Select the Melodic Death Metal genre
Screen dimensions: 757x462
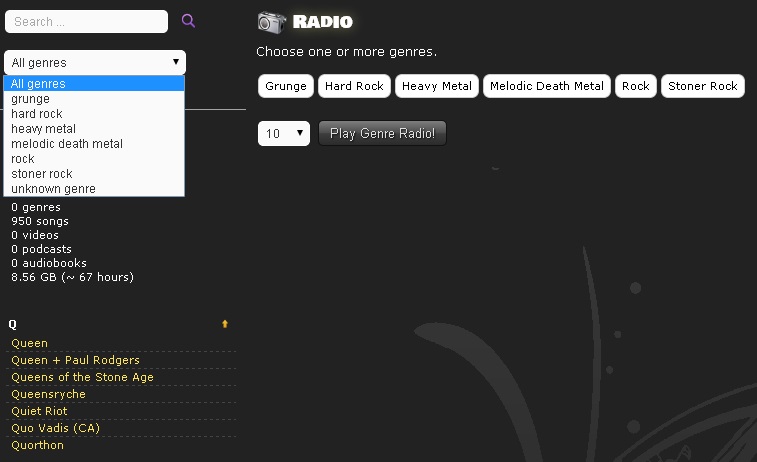[547, 86]
